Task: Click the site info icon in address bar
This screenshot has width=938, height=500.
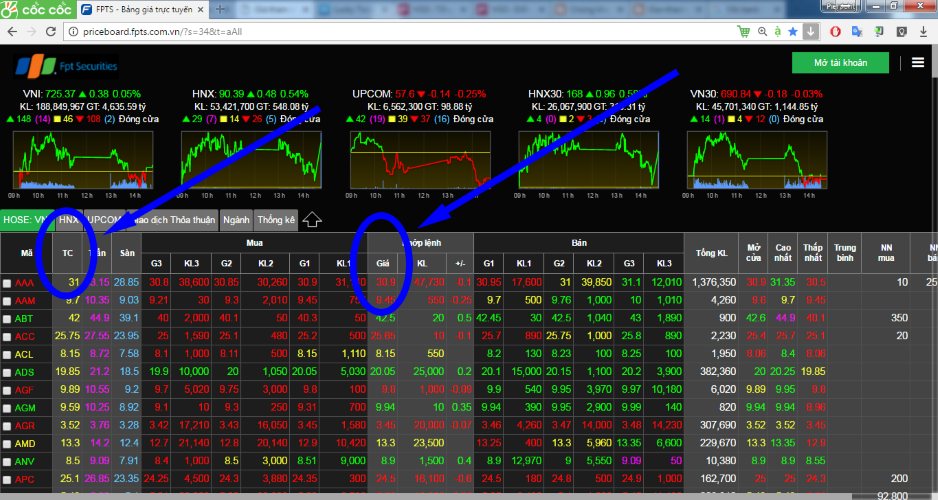Action: (74, 32)
